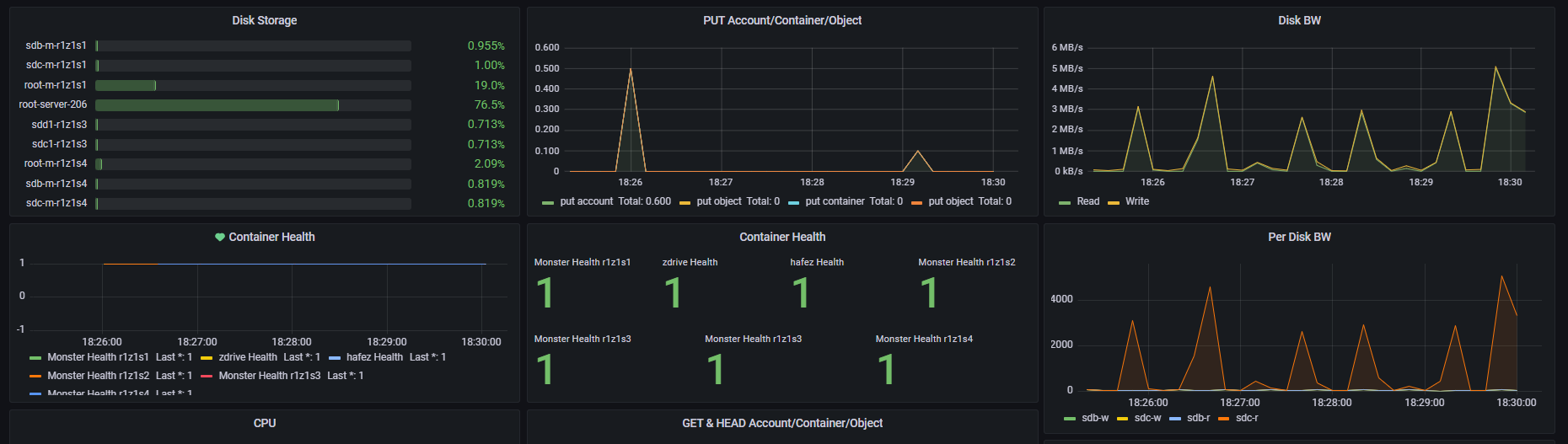Click the blue put container legend swatch
The height and width of the screenshot is (444, 1568).
[x=793, y=202]
